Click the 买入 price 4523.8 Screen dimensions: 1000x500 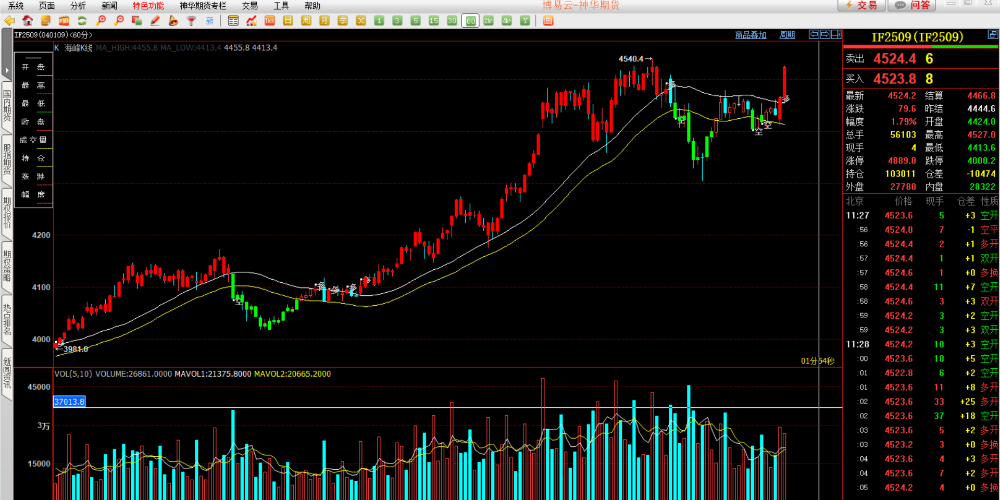point(894,78)
